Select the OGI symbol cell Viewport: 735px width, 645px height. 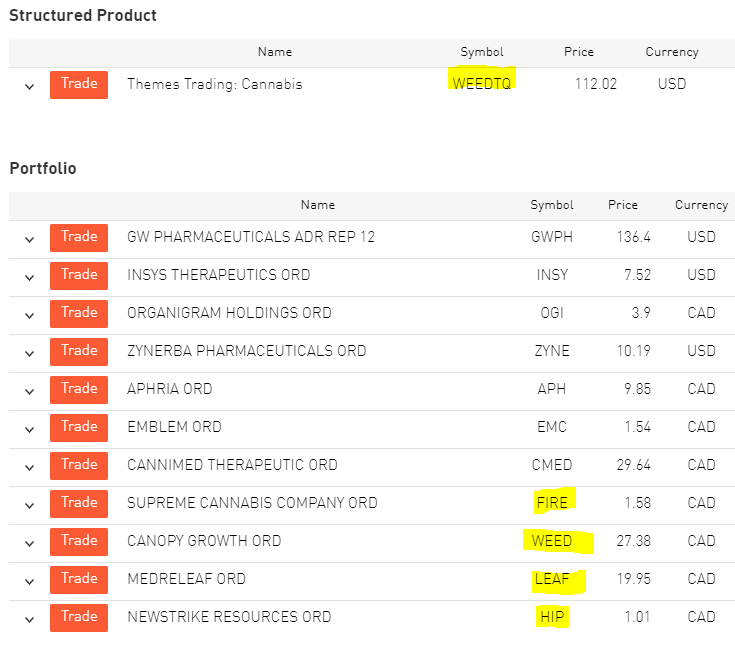(552, 313)
